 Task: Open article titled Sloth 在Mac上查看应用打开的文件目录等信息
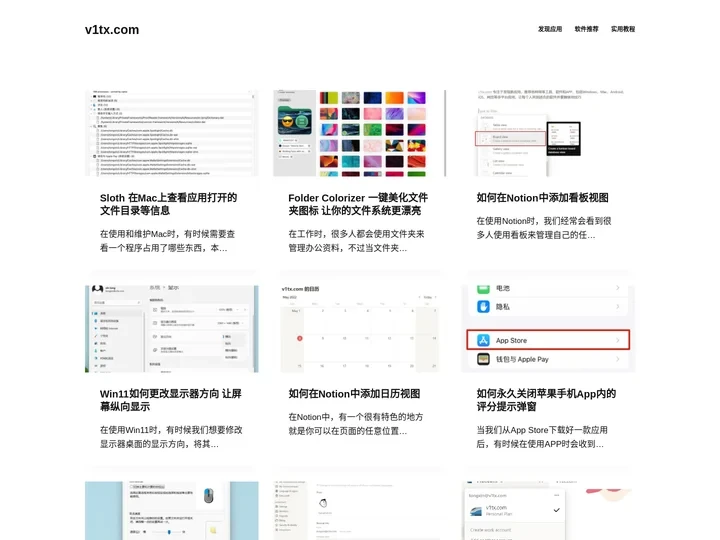pyautogui.click(x=169, y=204)
